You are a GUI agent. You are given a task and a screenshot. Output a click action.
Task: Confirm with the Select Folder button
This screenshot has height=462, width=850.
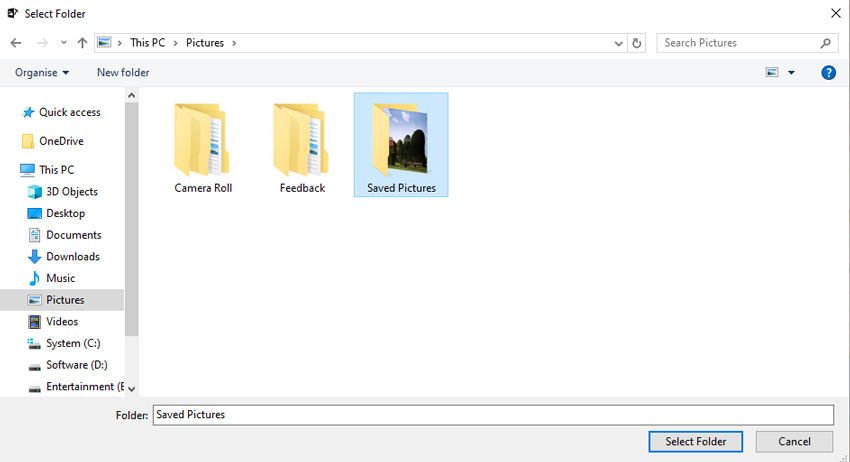[x=696, y=441]
